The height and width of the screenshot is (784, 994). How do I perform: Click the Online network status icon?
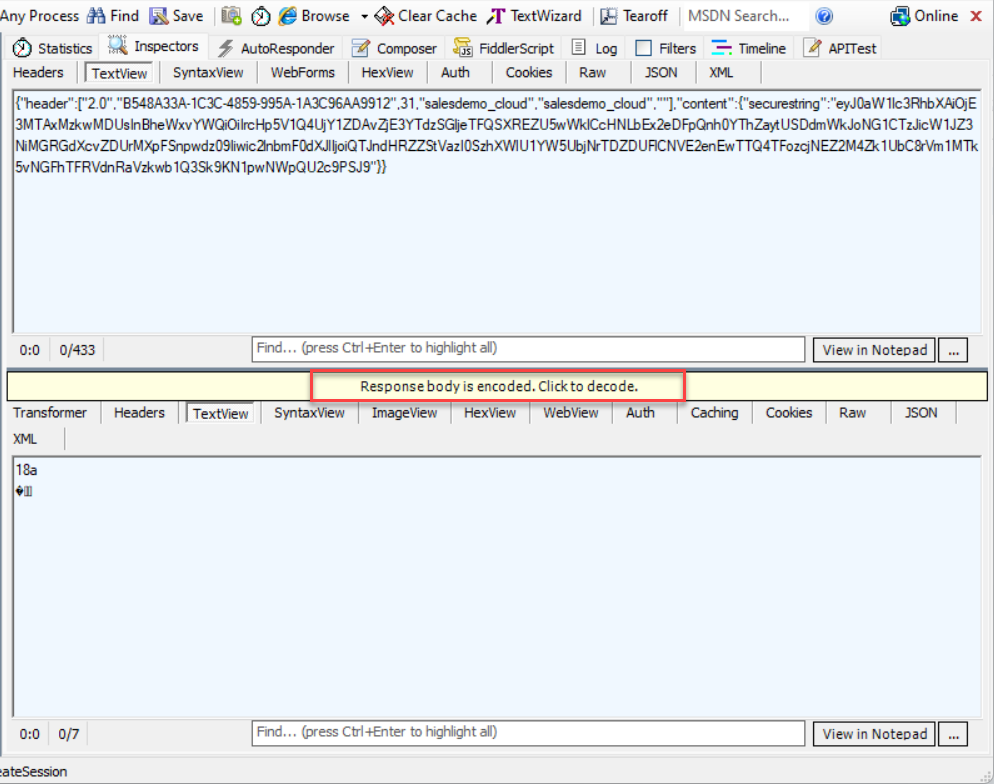[x=924, y=16]
